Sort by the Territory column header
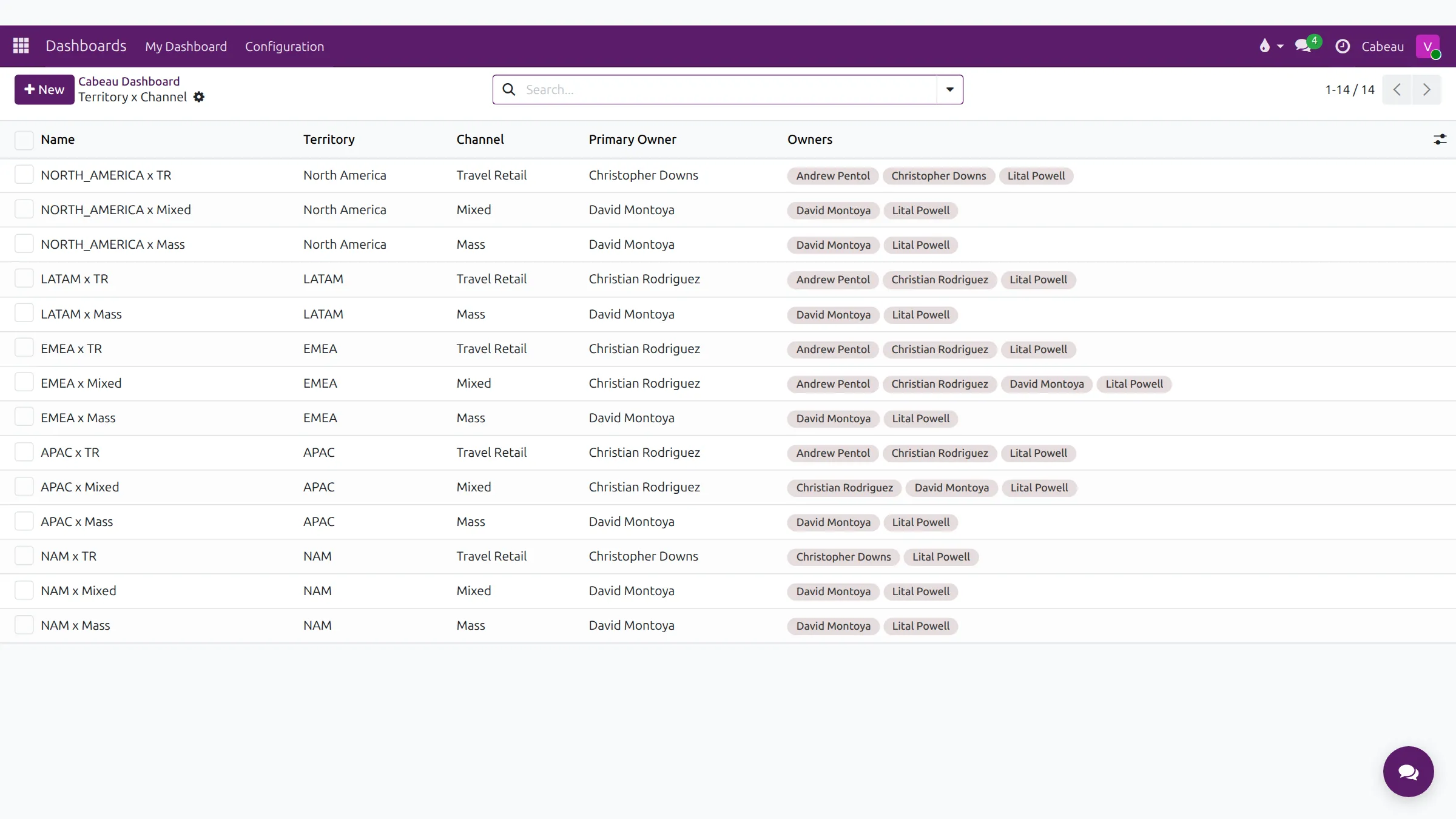 pyautogui.click(x=329, y=140)
